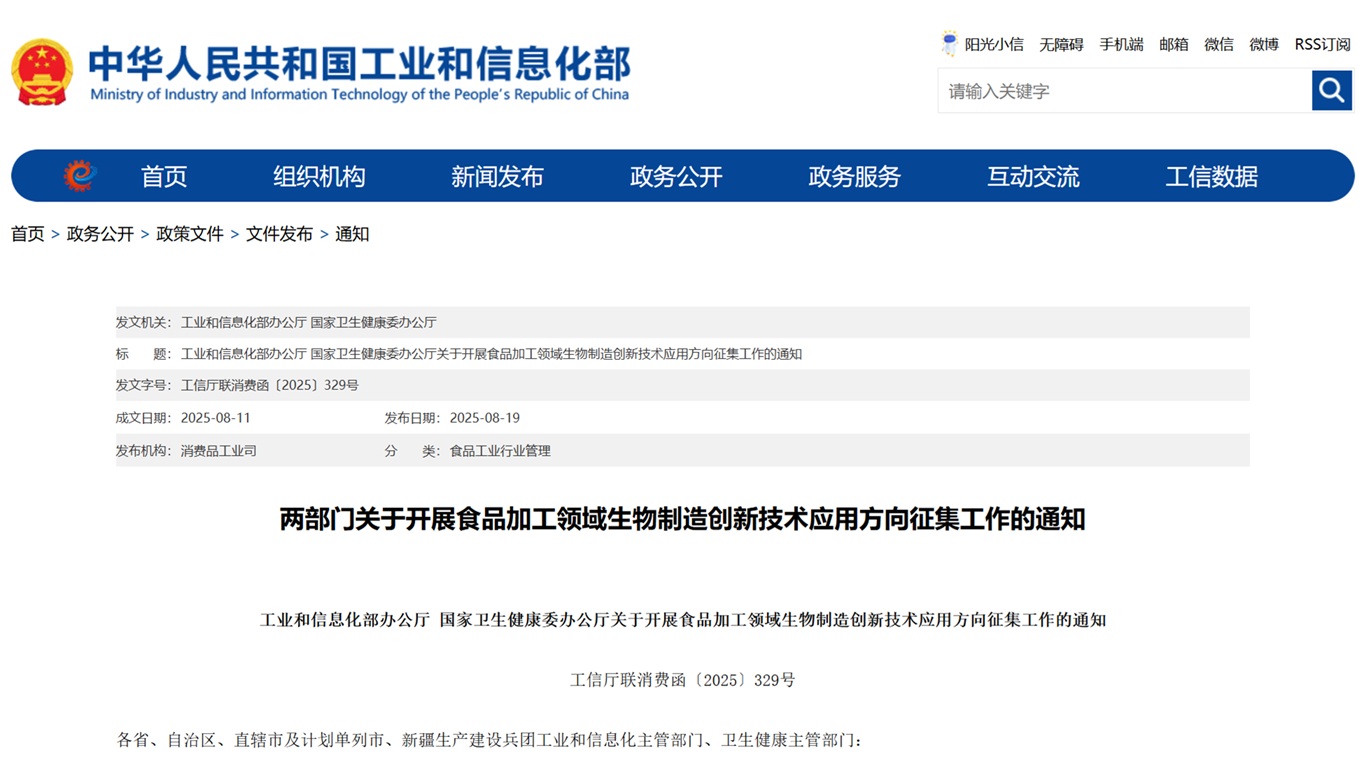This screenshot has width=1359, height=764.
Task: Click 政策文件 in the breadcrumb
Action: click(190, 234)
